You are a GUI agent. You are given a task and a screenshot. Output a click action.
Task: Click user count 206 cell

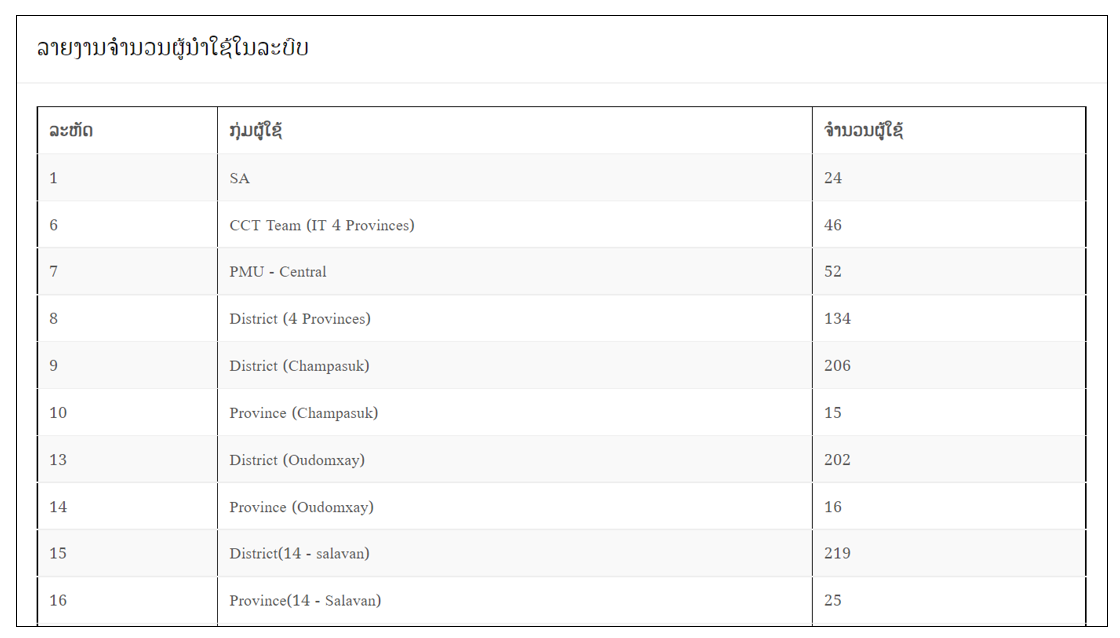point(949,366)
